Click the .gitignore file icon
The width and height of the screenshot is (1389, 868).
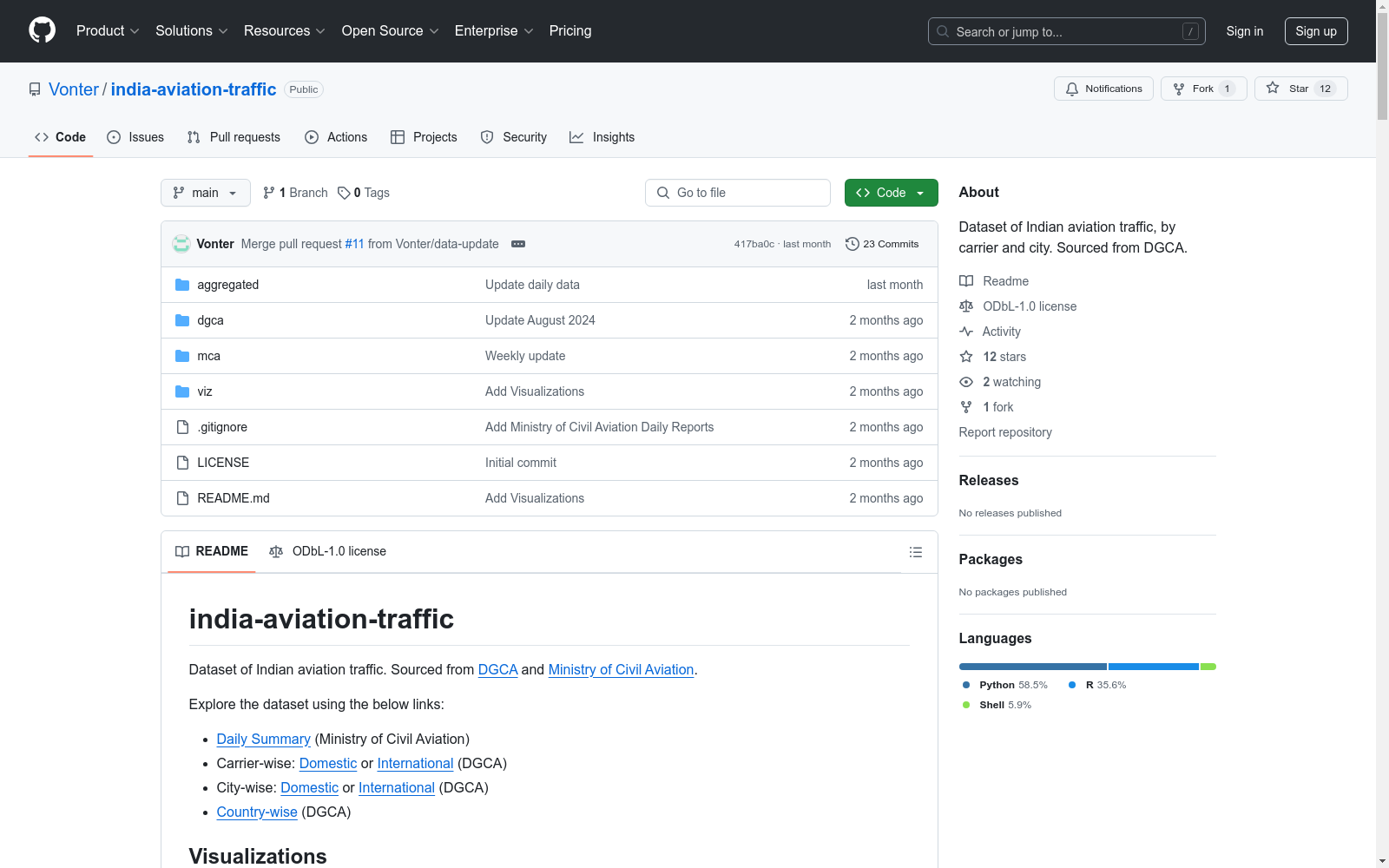[x=182, y=427]
